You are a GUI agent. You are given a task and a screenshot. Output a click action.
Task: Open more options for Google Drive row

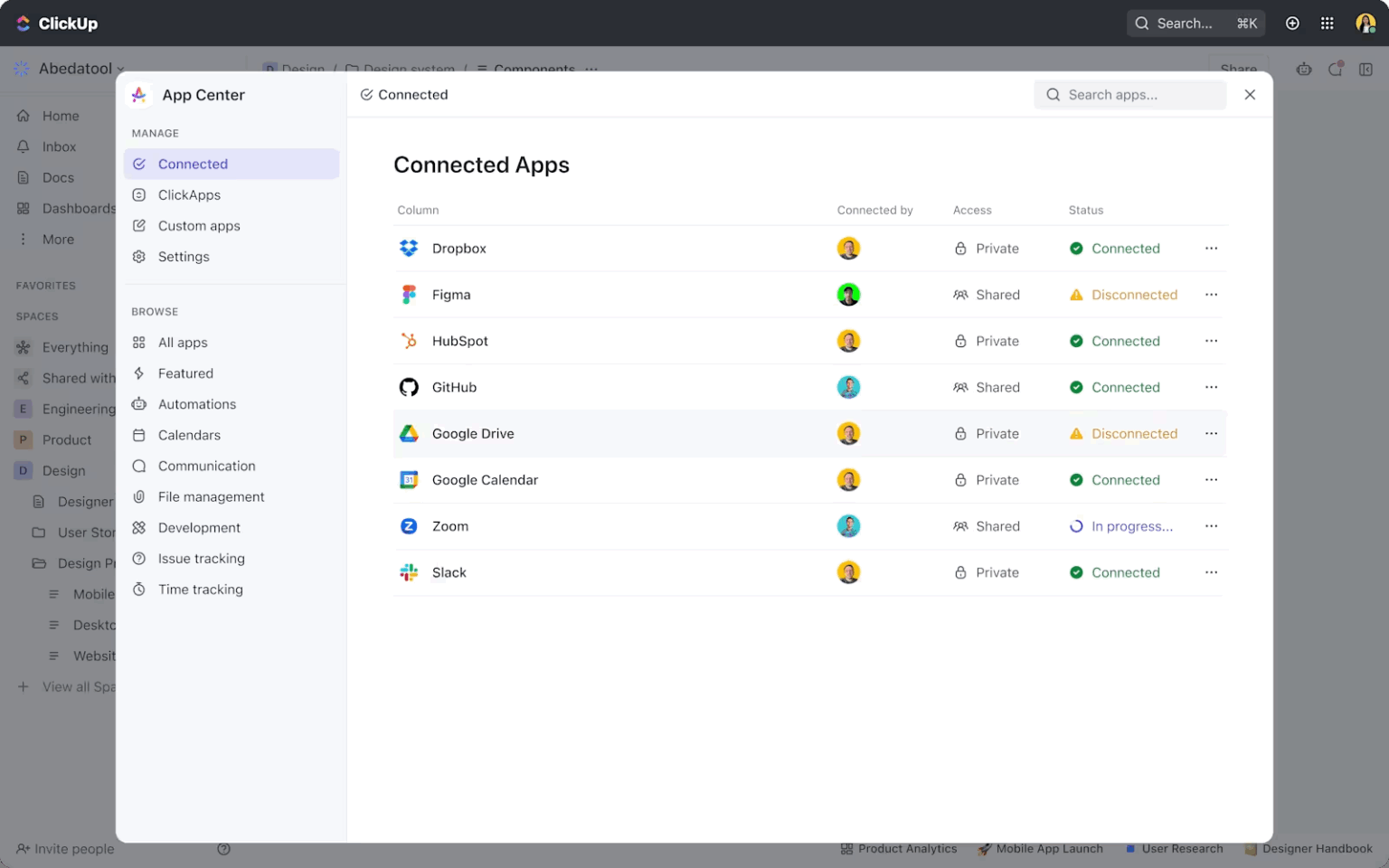tap(1211, 434)
